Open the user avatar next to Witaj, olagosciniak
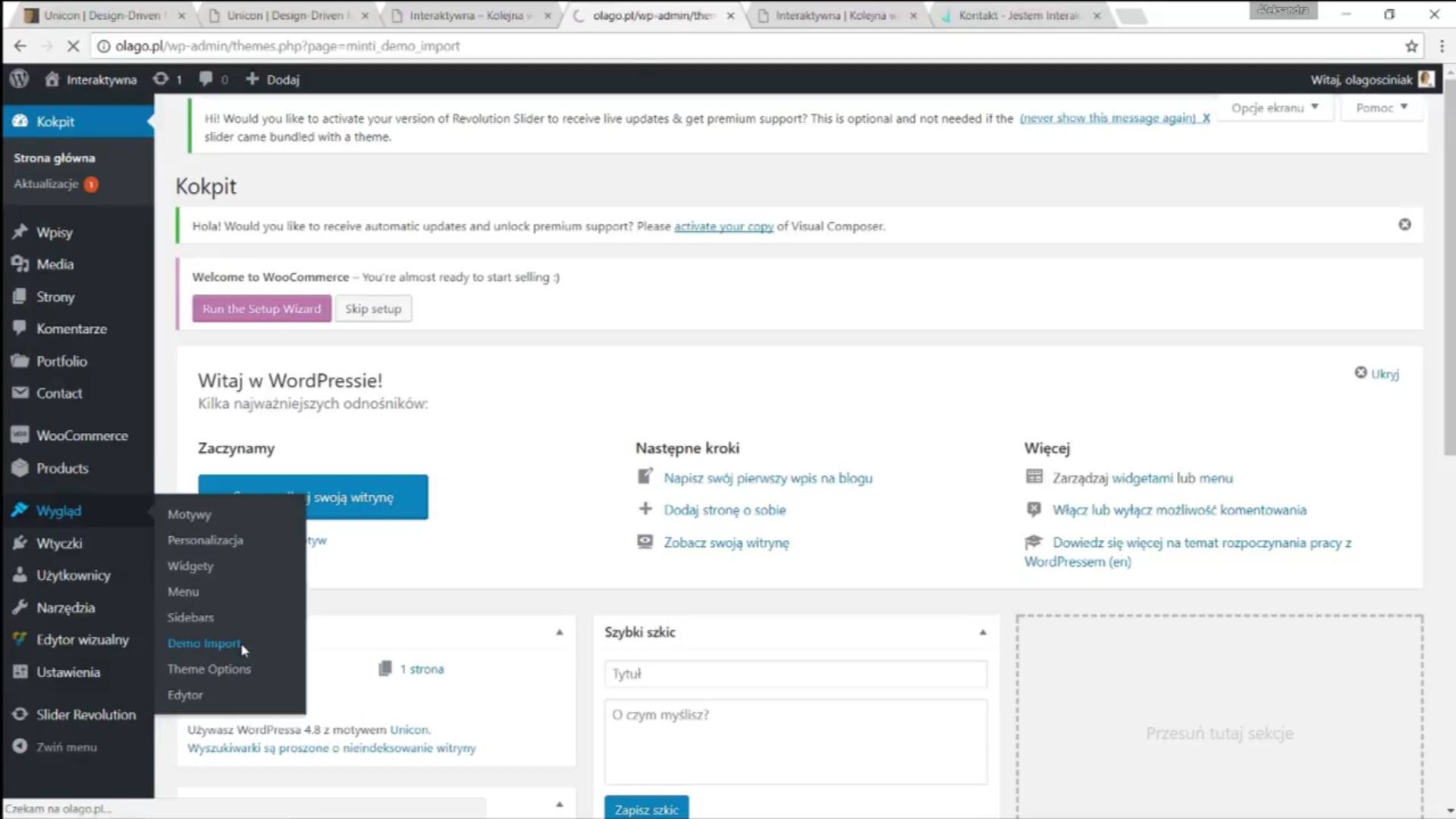The width and height of the screenshot is (1456, 819). coord(1426,79)
